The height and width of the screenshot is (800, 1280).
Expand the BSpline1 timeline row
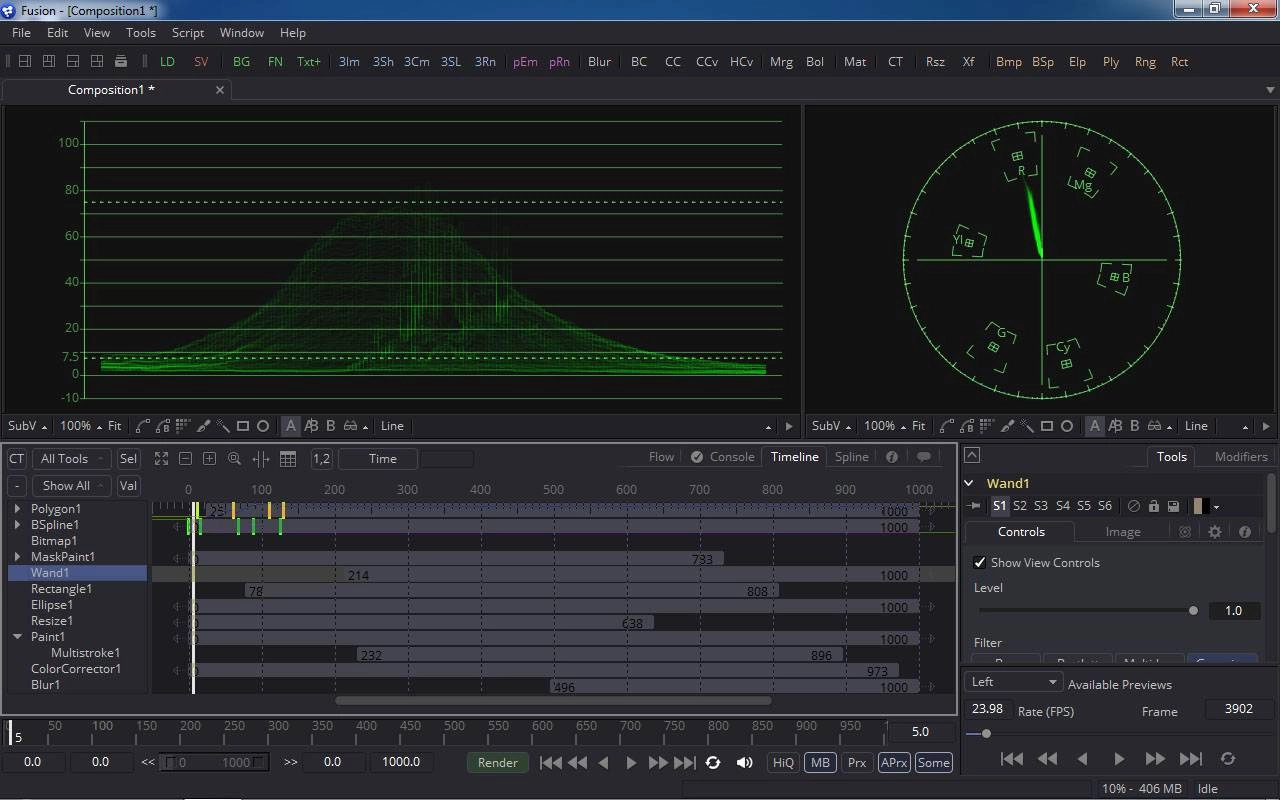(x=17, y=524)
